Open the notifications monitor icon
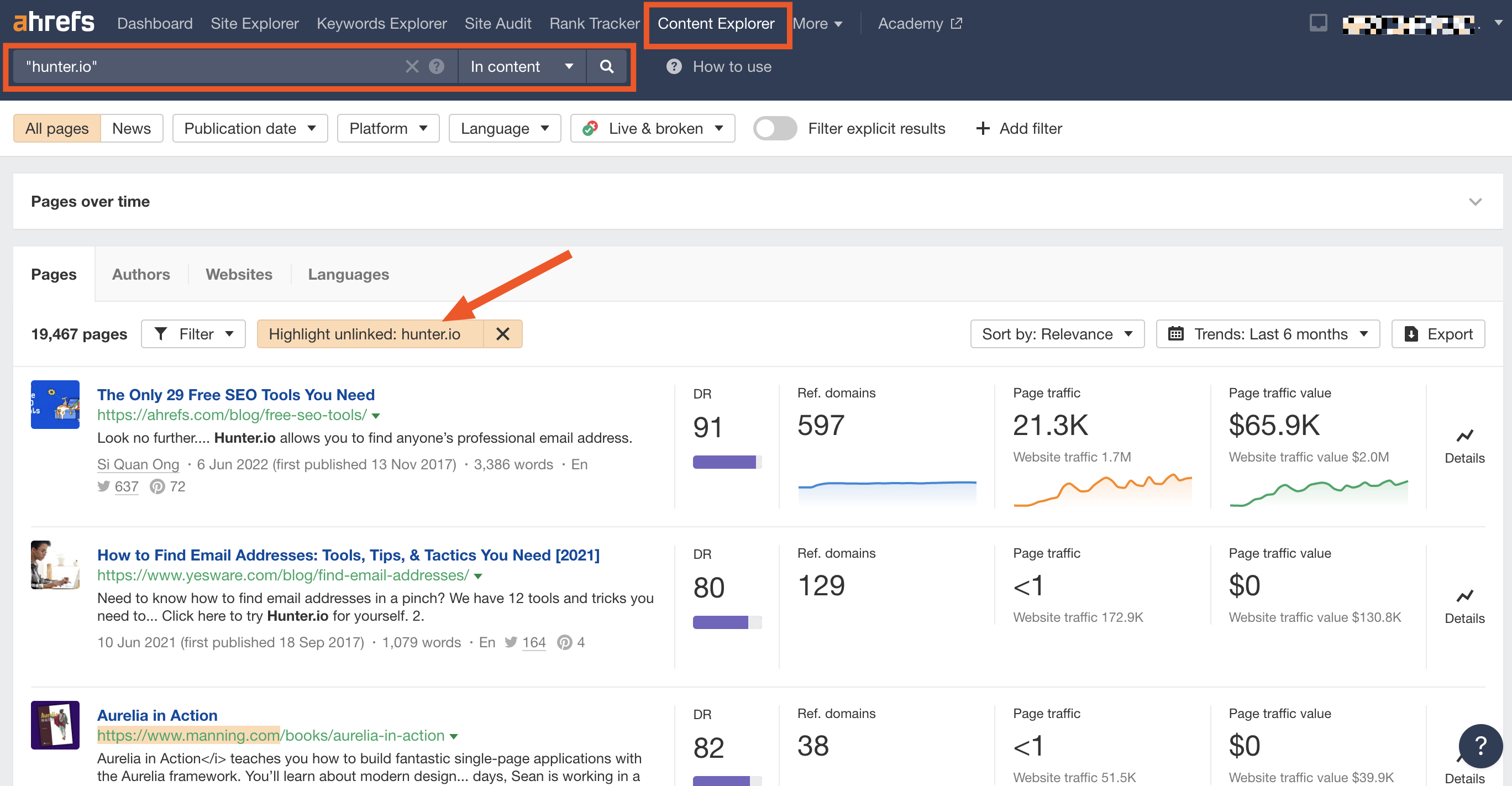Viewport: 1512px width, 786px height. tap(1317, 23)
